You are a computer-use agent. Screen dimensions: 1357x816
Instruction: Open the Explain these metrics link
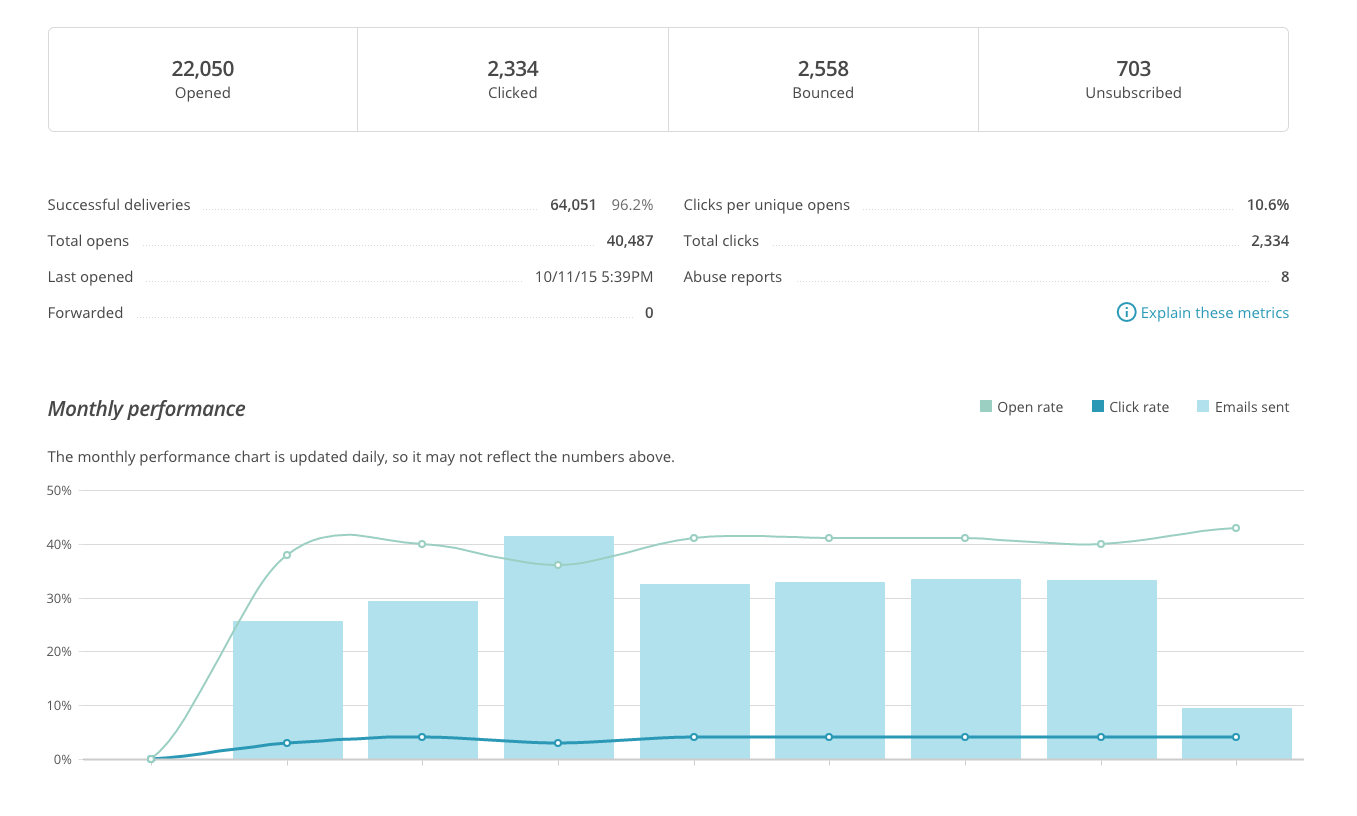[x=1214, y=313]
